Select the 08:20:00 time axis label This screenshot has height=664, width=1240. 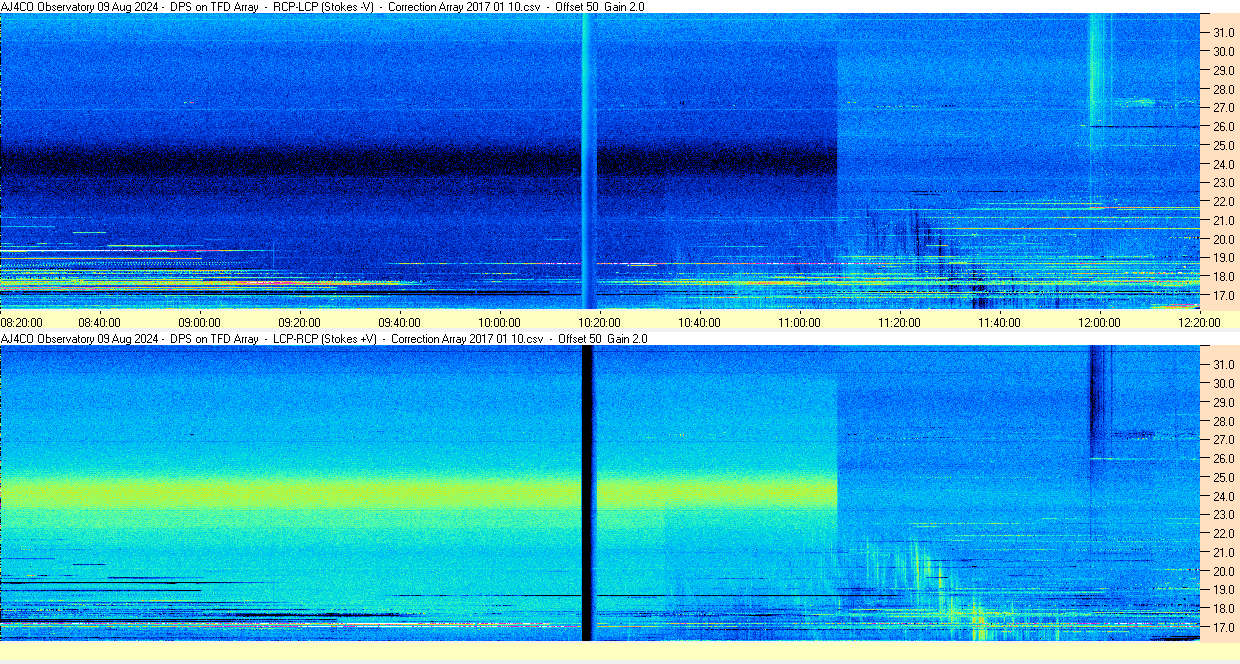coord(21,322)
